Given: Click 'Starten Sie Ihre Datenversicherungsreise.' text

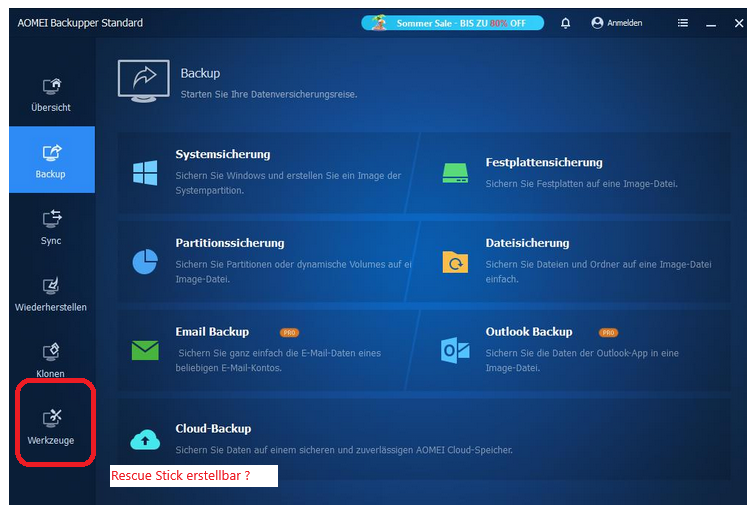Looking at the screenshot, I should 269,95.
